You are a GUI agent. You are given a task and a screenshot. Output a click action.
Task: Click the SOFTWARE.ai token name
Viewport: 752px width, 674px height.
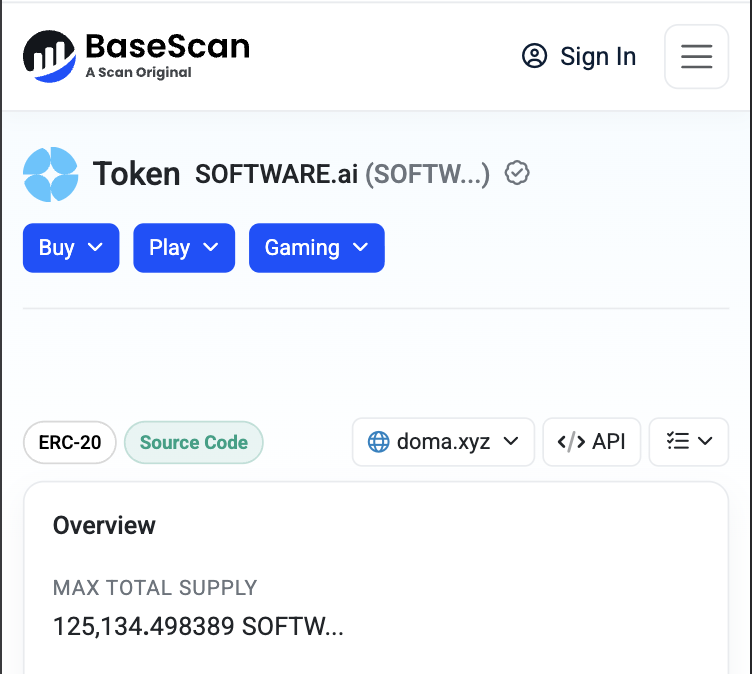click(276, 174)
